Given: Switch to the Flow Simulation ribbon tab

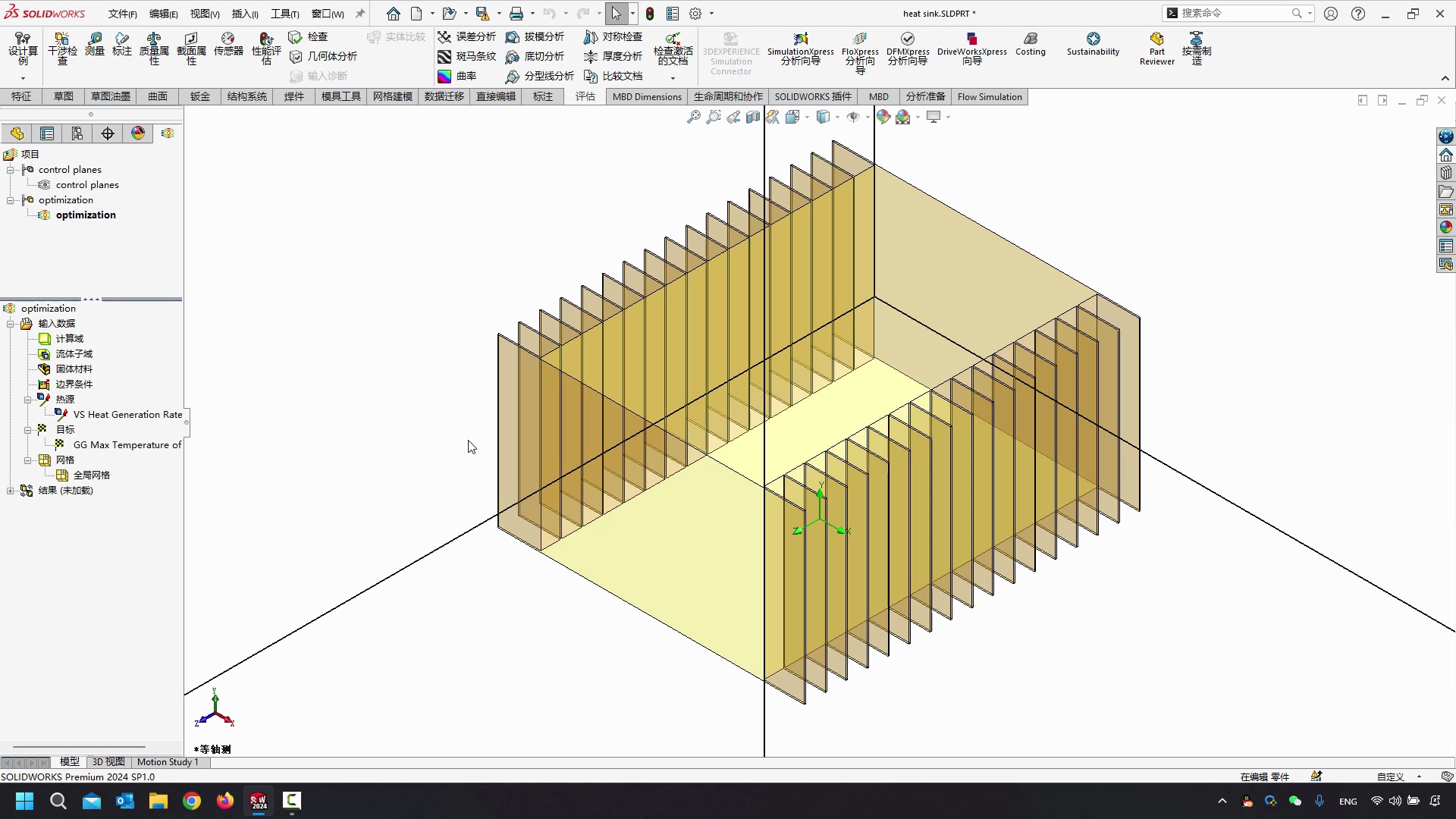Looking at the screenshot, I should pos(990,96).
